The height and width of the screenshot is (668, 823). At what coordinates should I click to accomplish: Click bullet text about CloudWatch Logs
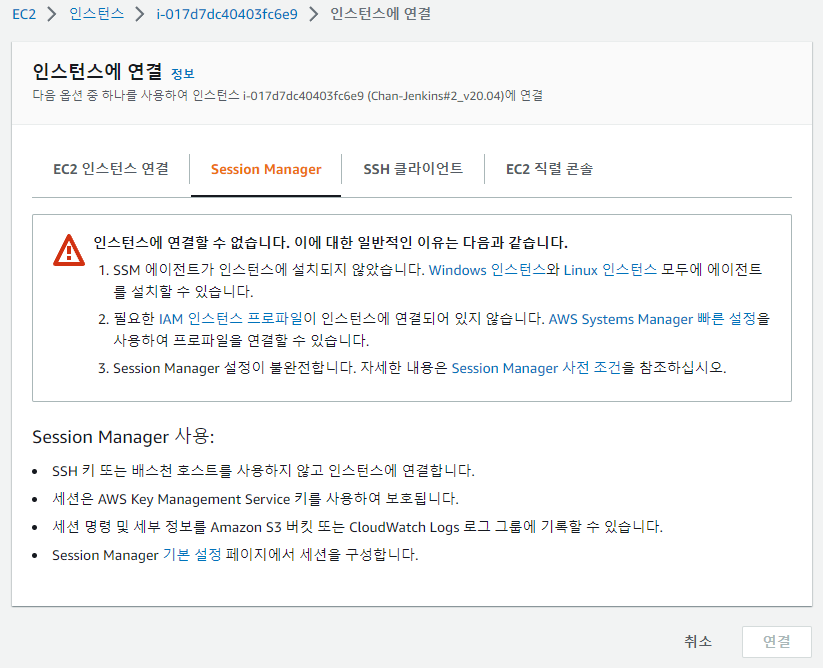357,526
